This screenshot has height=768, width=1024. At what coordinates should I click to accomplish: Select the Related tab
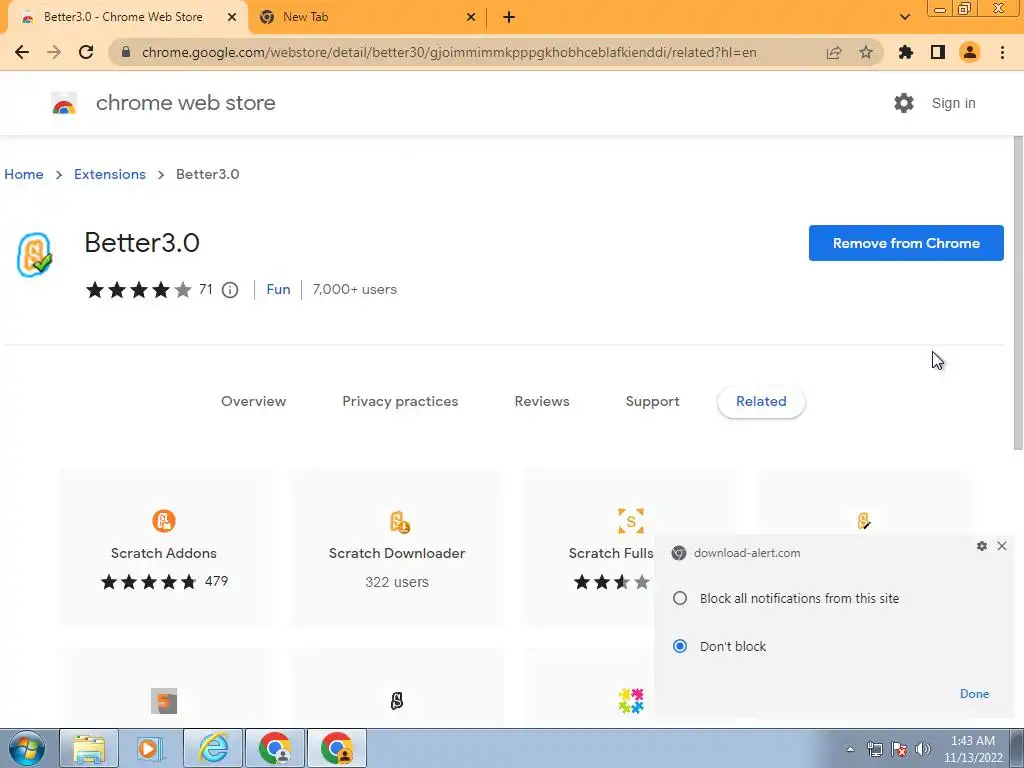(x=761, y=402)
